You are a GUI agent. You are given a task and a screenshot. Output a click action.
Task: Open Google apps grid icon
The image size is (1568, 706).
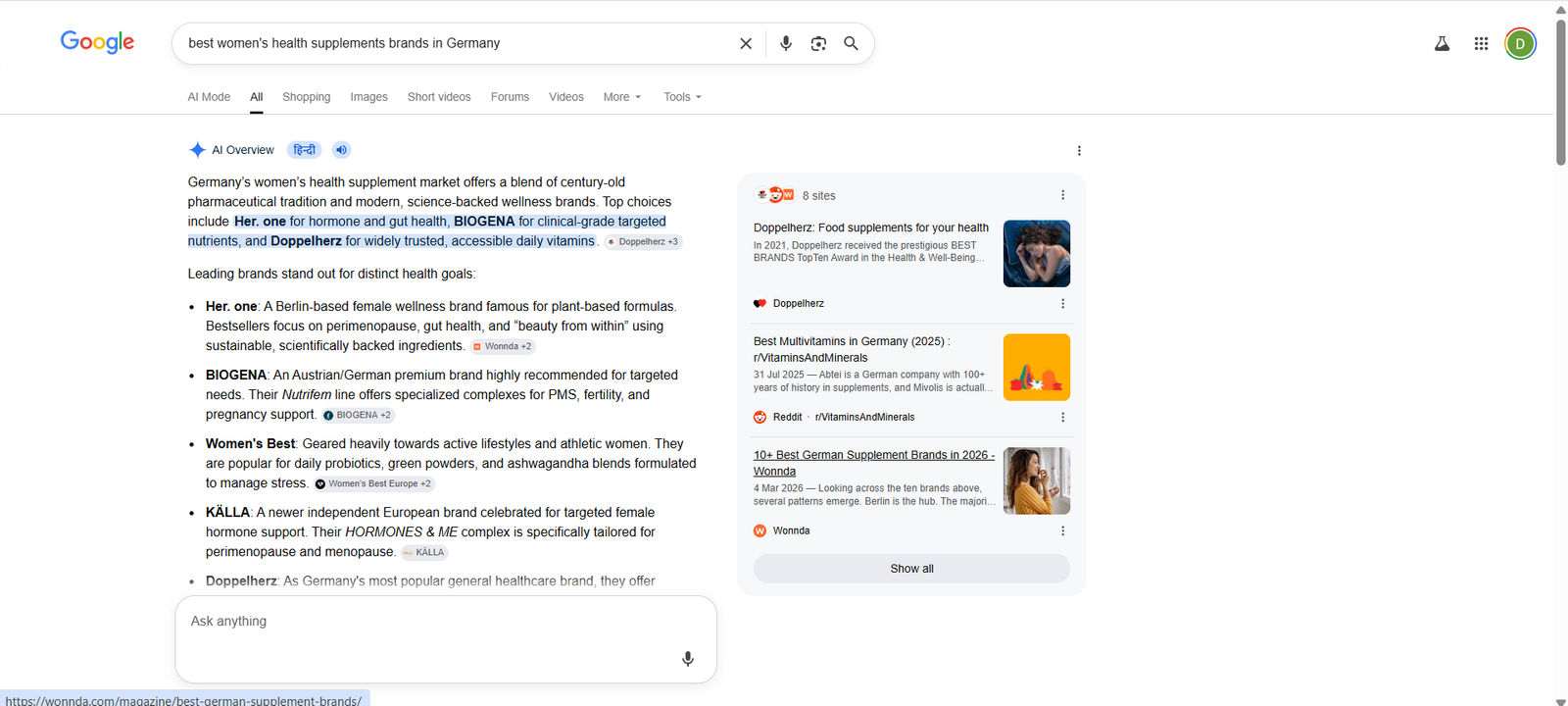click(x=1481, y=43)
